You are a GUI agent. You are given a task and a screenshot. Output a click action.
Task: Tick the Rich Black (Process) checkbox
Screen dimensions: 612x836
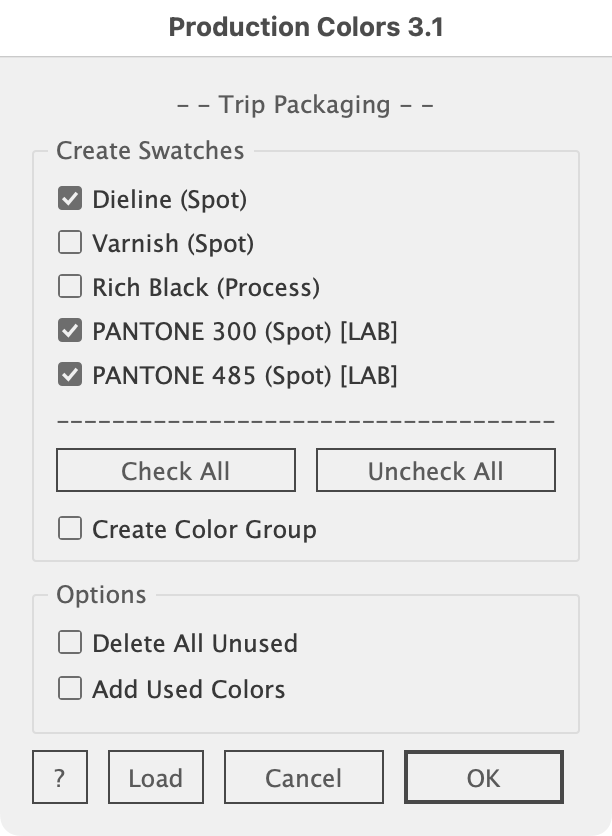click(70, 287)
